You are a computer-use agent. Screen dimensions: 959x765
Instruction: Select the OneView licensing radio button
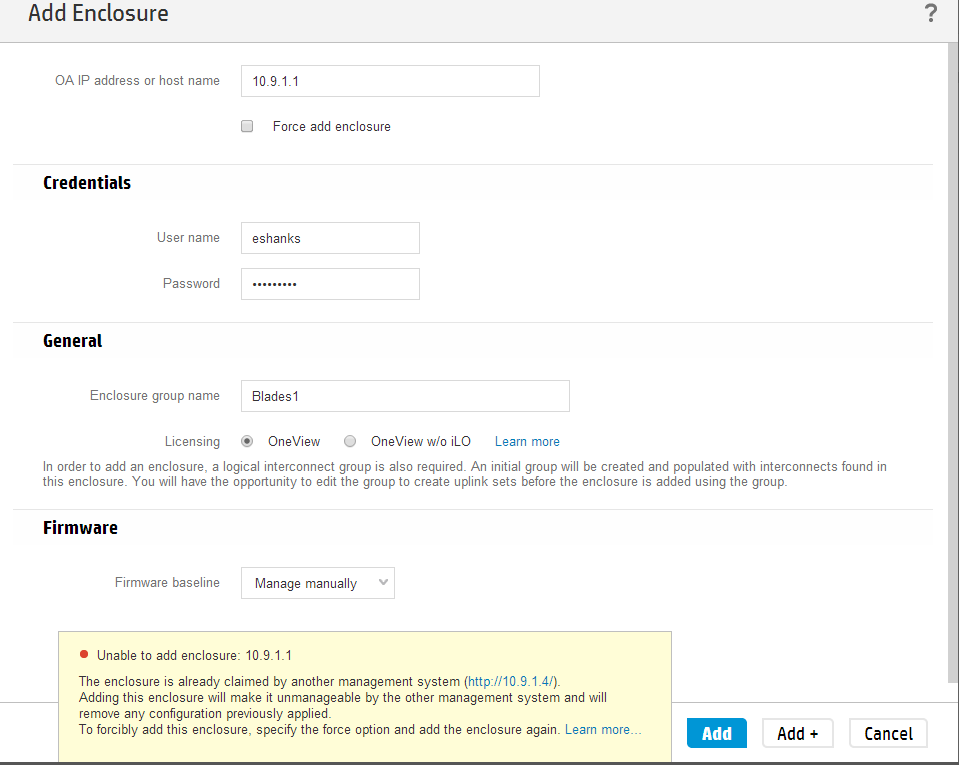[247, 441]
